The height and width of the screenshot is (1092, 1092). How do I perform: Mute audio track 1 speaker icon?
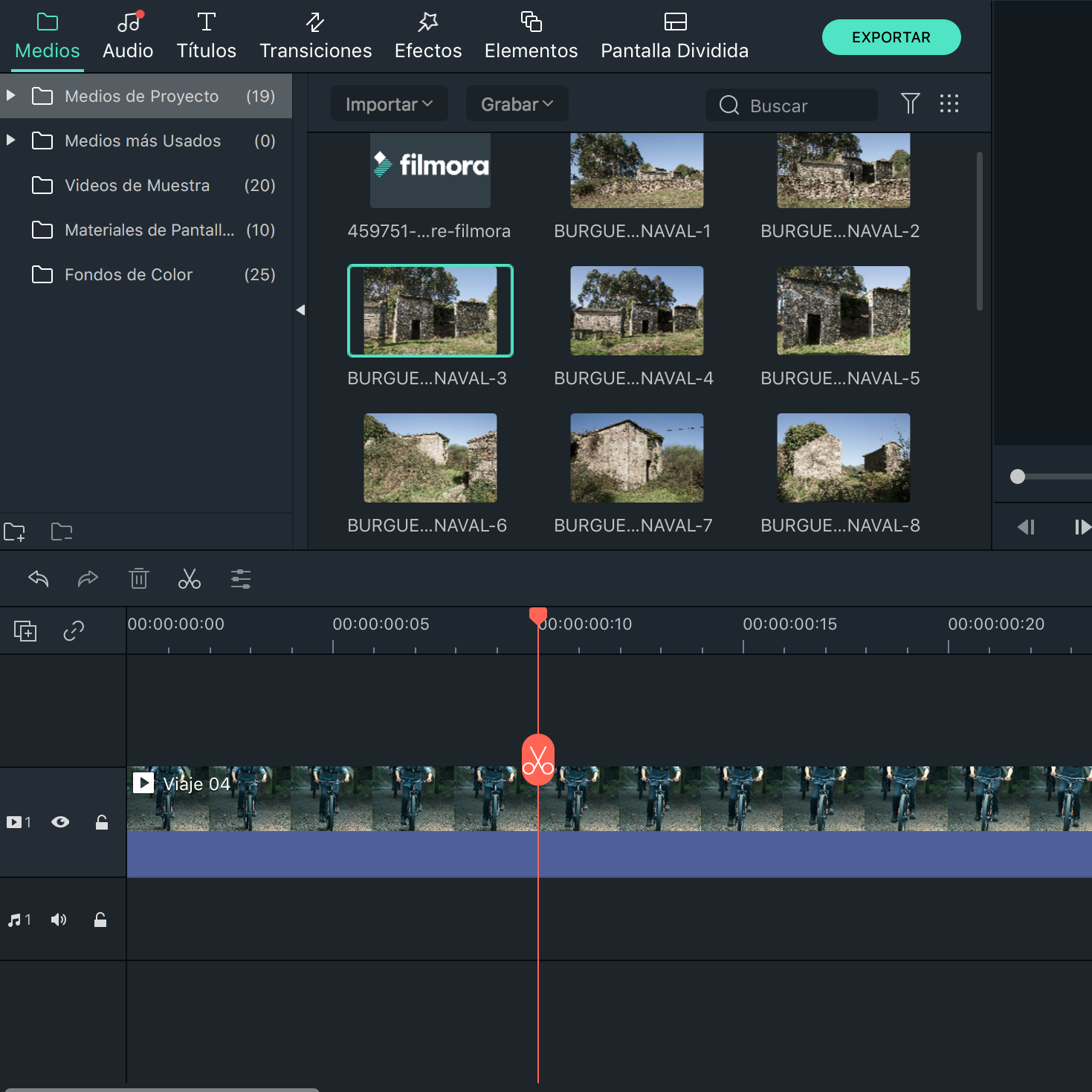click(x=59, y=920)
